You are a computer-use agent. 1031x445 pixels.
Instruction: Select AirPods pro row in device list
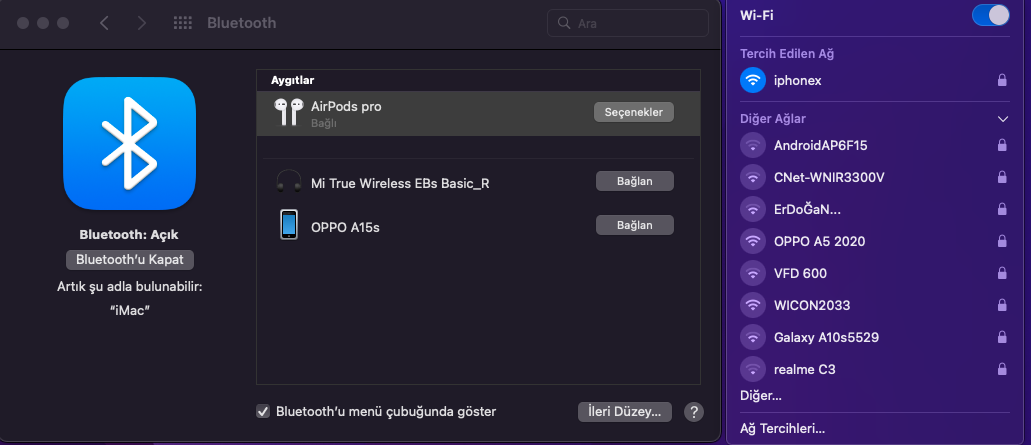(x=478, y=113)
